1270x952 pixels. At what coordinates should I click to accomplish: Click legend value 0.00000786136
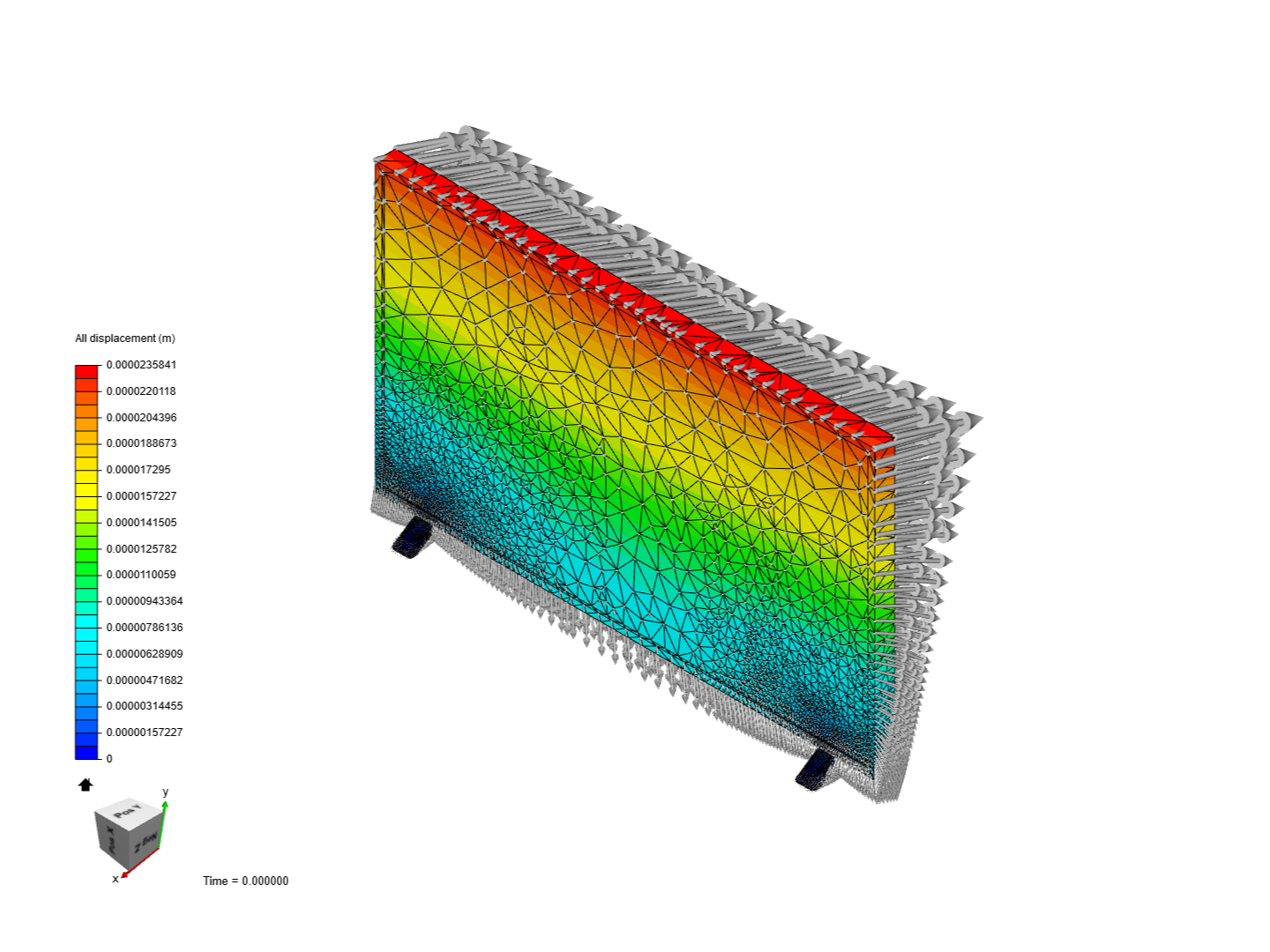[x=145, y=628]
